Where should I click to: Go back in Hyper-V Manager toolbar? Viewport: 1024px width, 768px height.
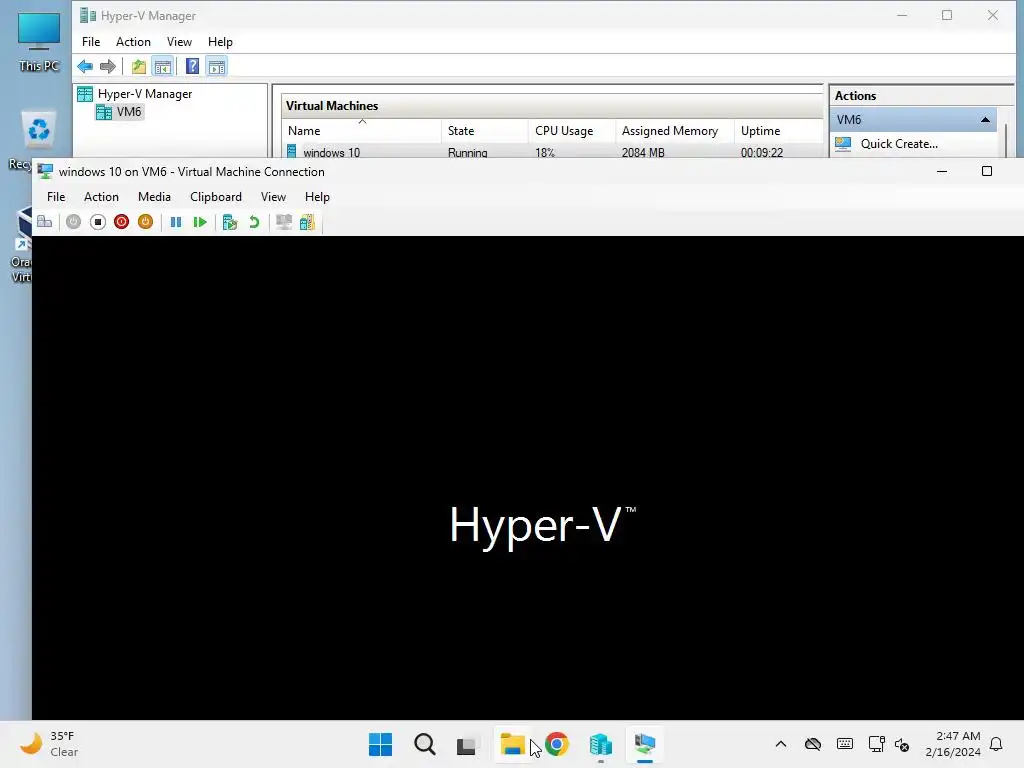click(85, 66)
